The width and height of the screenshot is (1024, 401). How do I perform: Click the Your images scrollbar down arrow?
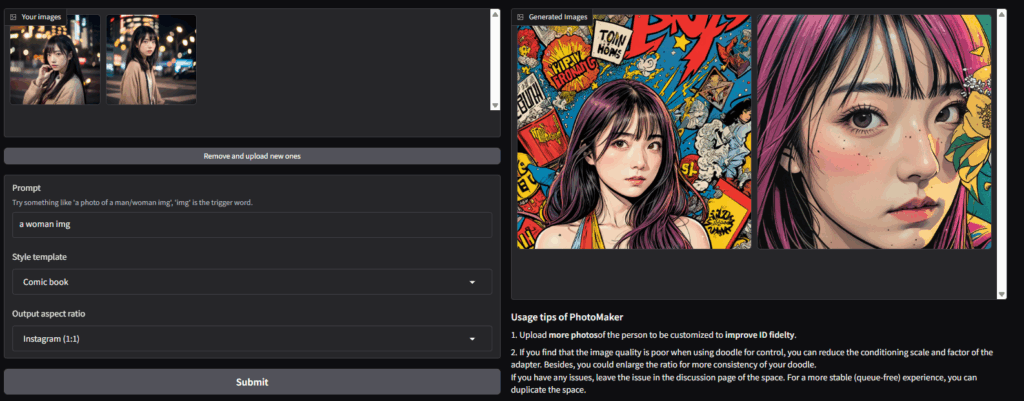[x=495, y=105]
